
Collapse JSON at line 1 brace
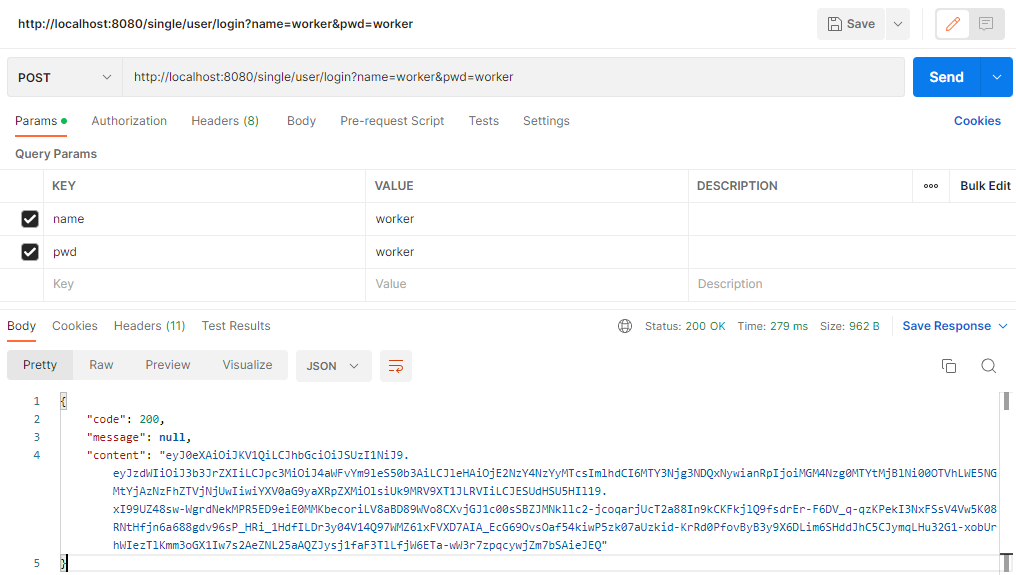(63, 401)
